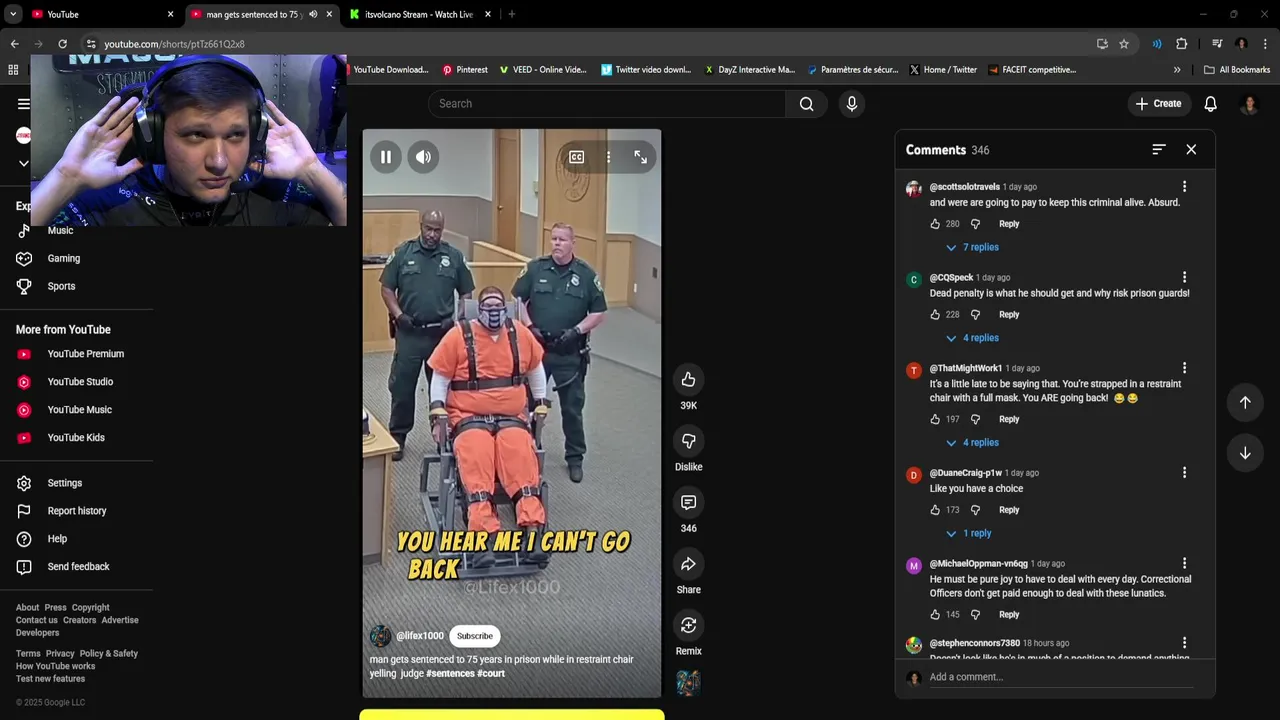Open options menu for DuaneCraig-p1w comment
The width and height of the screenshot is (1280, 720).
coord(1184,472)
